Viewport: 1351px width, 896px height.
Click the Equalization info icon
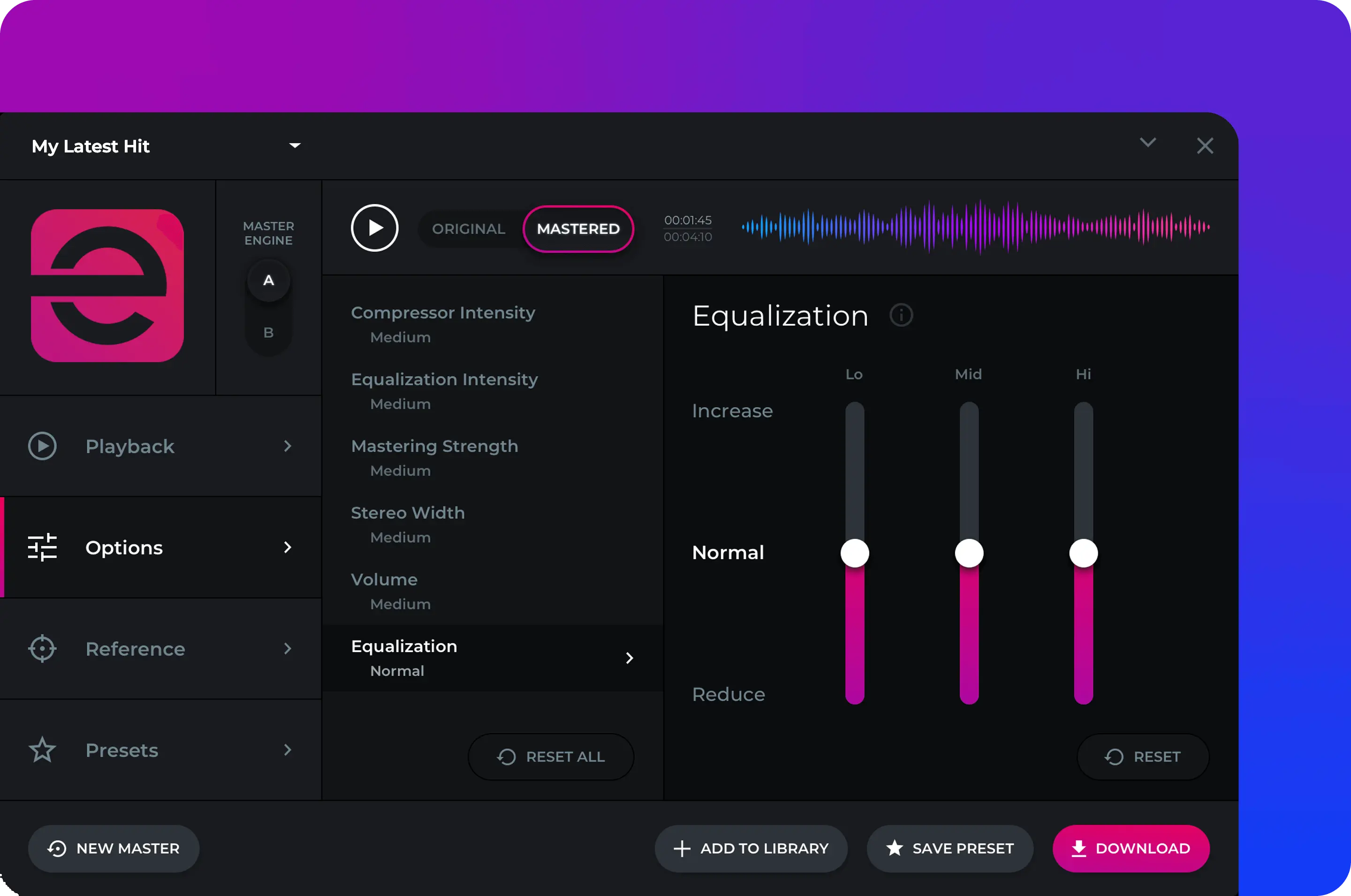901,315
